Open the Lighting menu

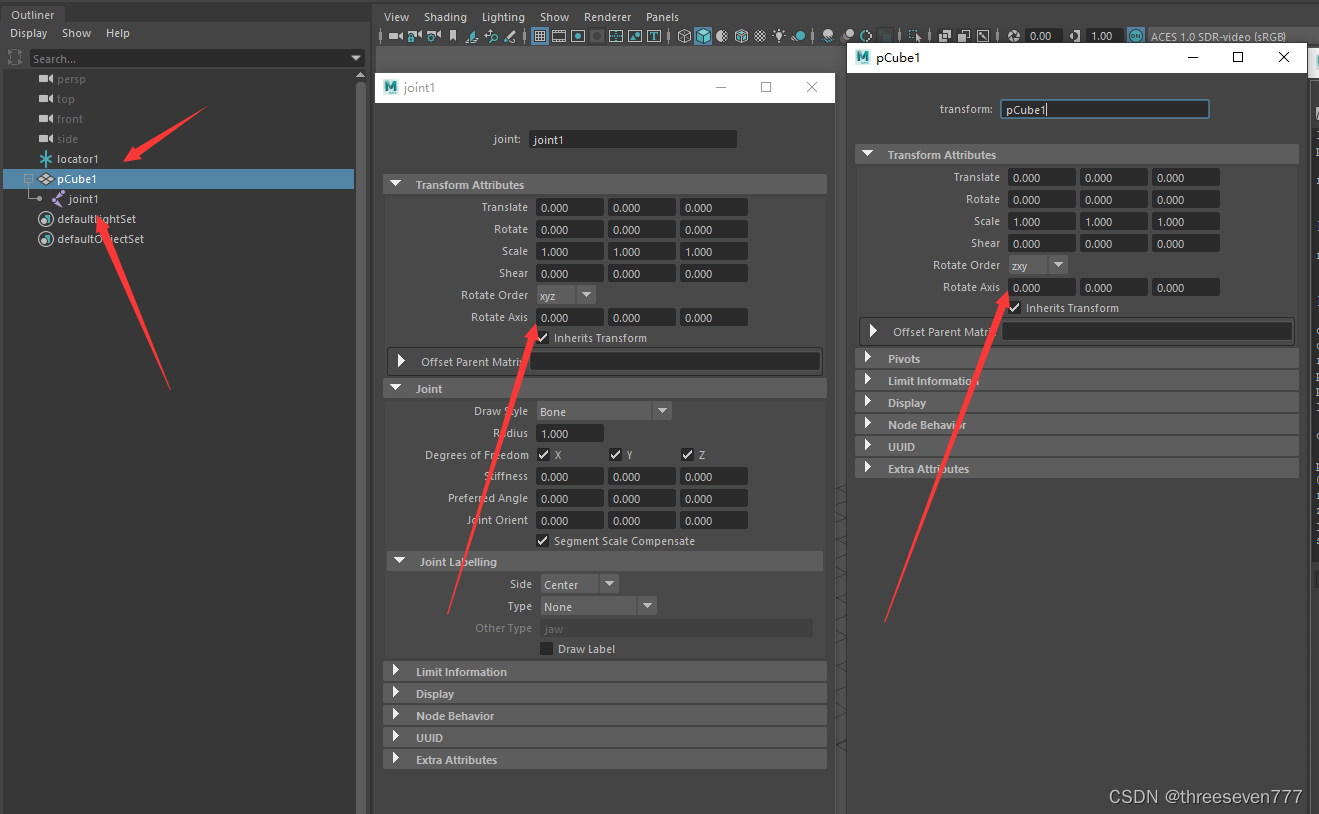point(503,17)
